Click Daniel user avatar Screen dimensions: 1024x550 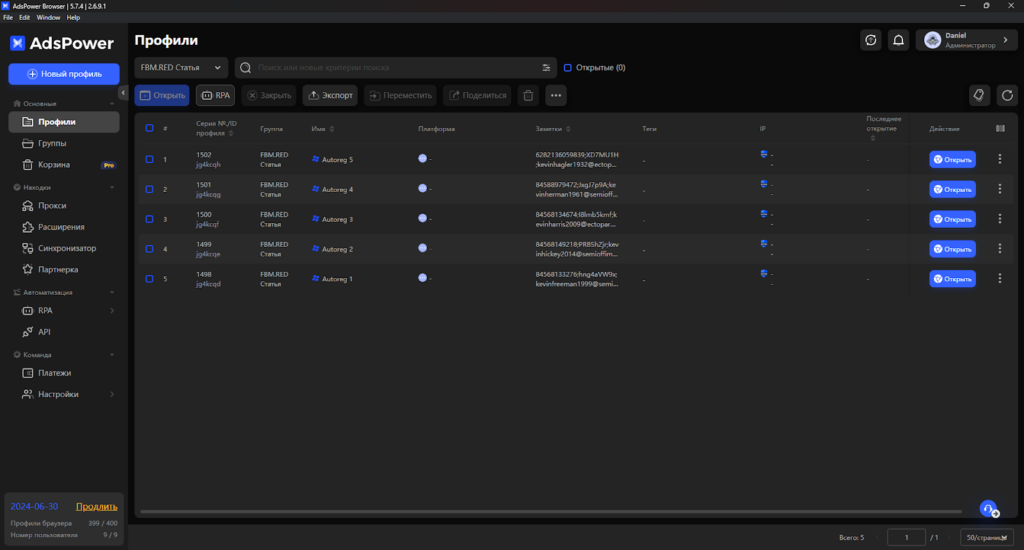click(933, 40)
